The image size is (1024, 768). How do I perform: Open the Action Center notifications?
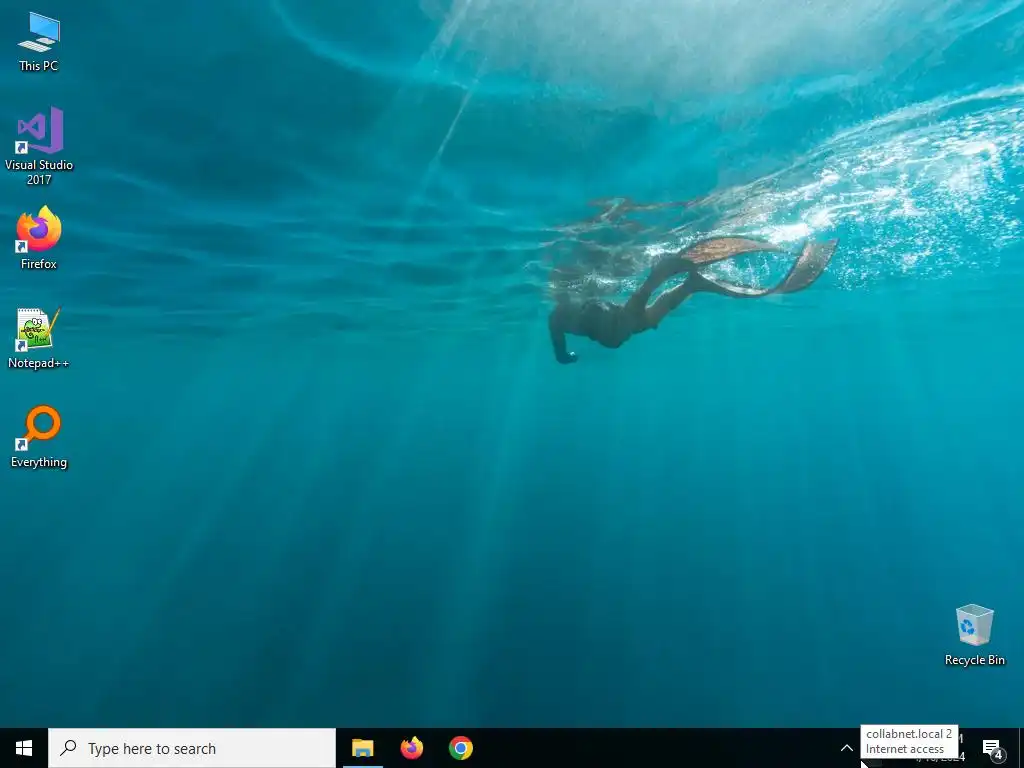(x=993, y=748)
